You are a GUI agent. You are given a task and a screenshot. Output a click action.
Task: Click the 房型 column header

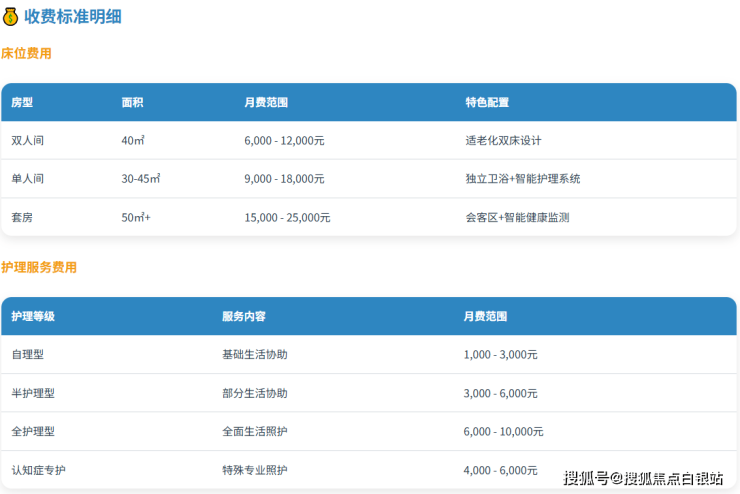[22, 103]
